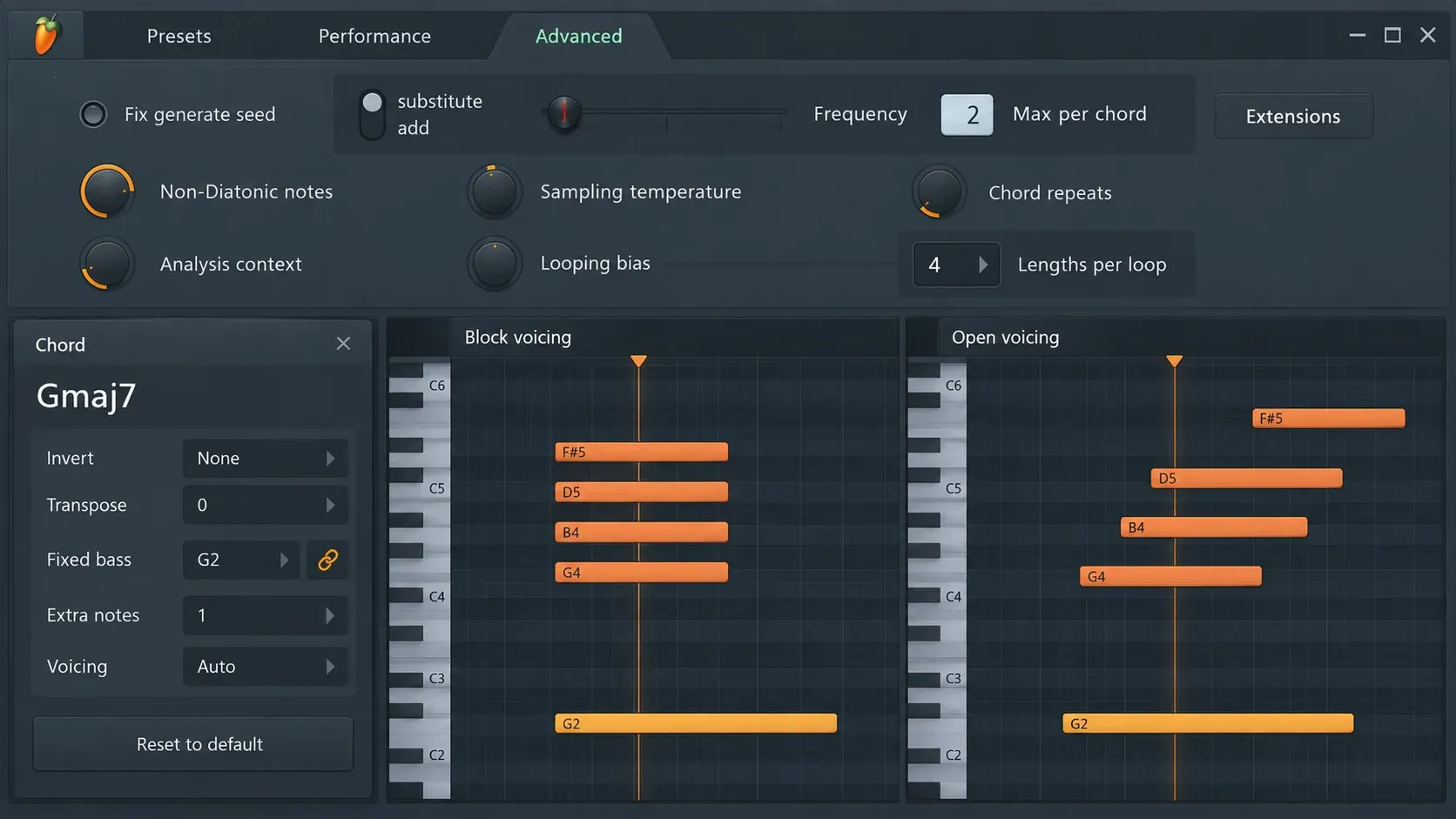Click the Sampling temperature knob
1456x819 pixels.
[495, 191]
